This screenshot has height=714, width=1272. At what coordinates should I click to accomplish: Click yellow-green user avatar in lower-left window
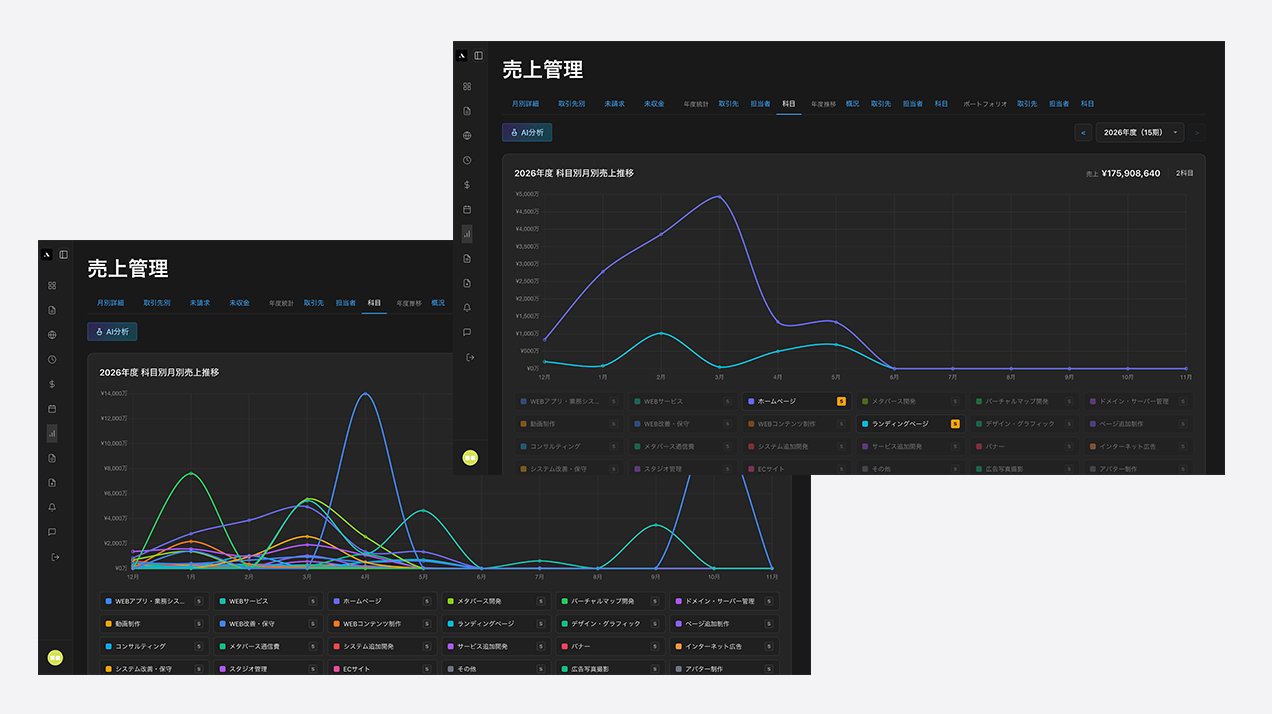point(55,657)
